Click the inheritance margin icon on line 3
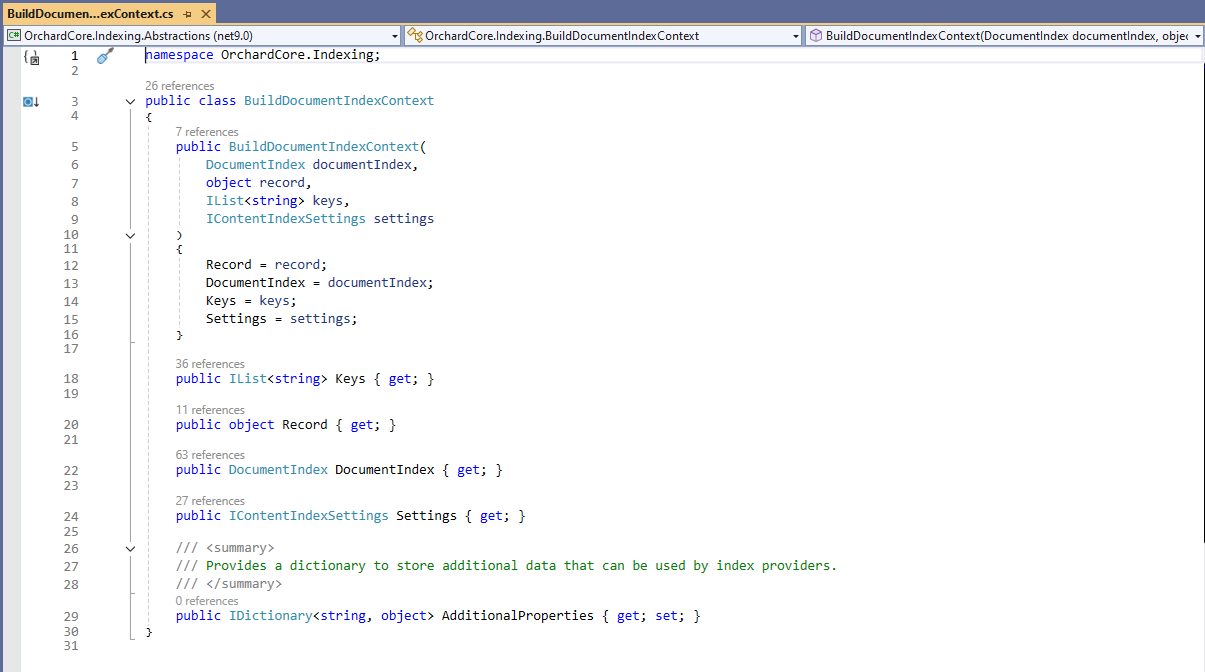Screen dimensions: 1205x672 [31, 102]
